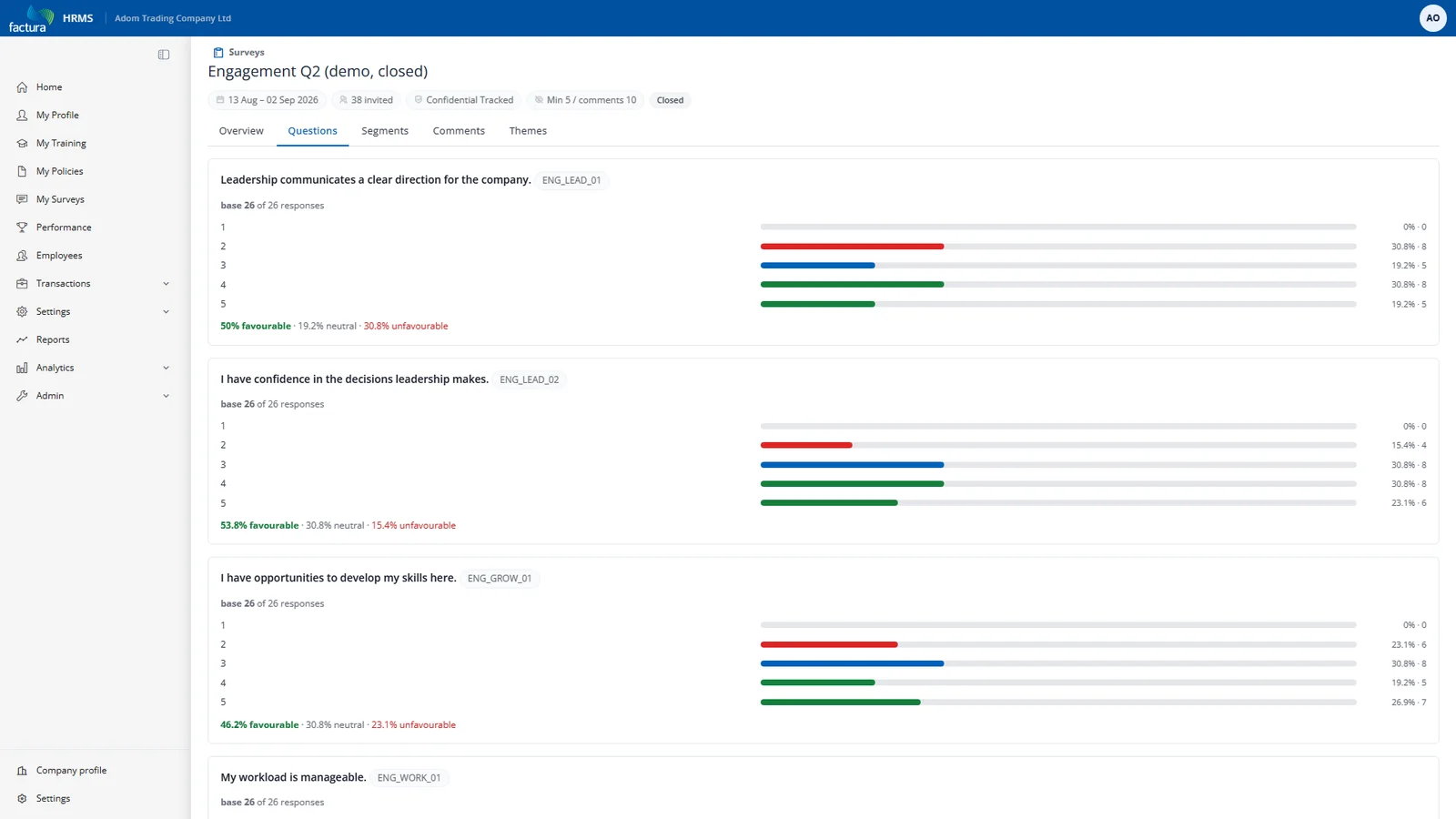Click the My Training graduation cap icon

[x=22, y=144]
